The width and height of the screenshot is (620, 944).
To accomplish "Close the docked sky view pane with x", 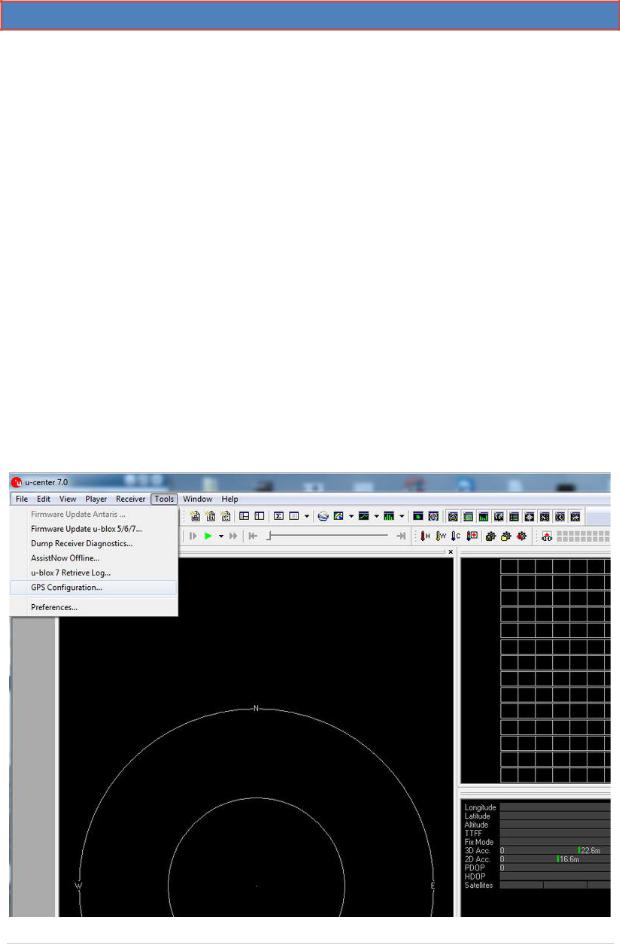I will 450,551.
